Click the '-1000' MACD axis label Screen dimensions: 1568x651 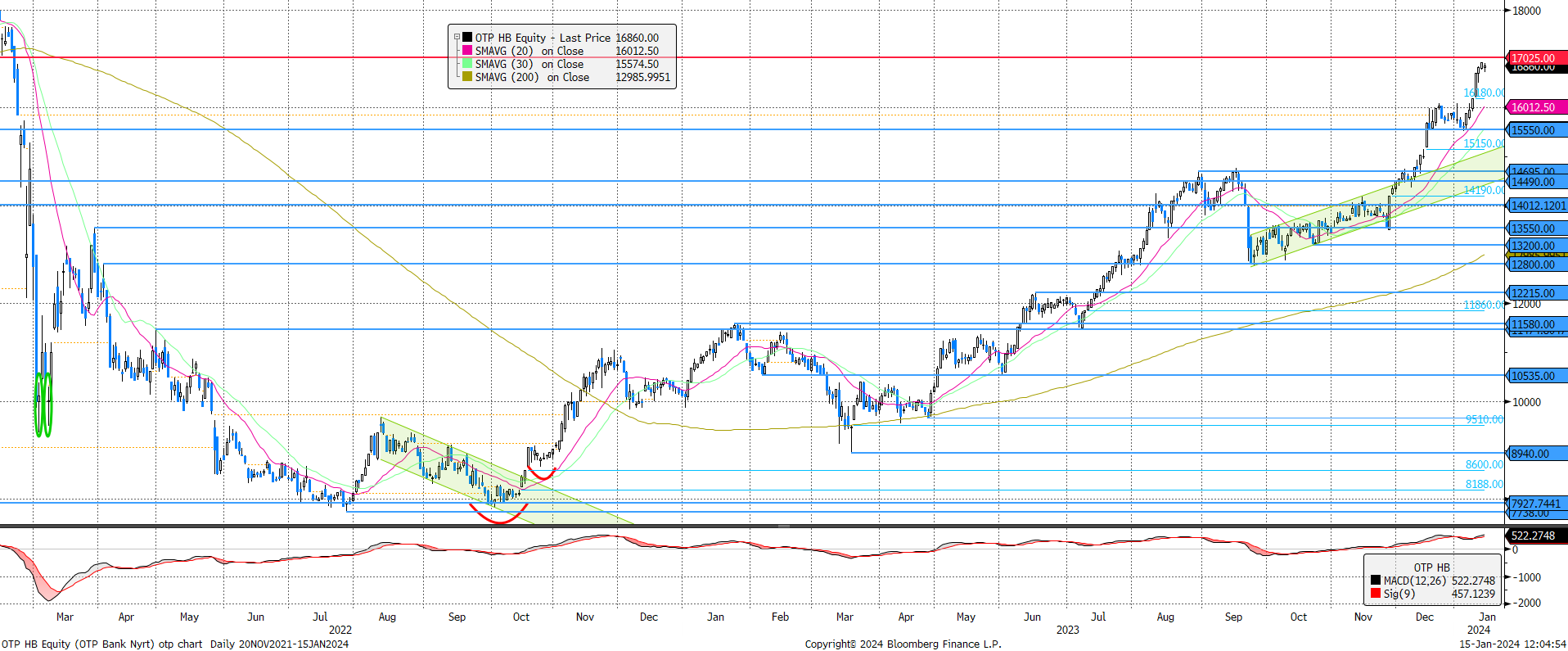pyautogui.click(x=1527, y=577)
